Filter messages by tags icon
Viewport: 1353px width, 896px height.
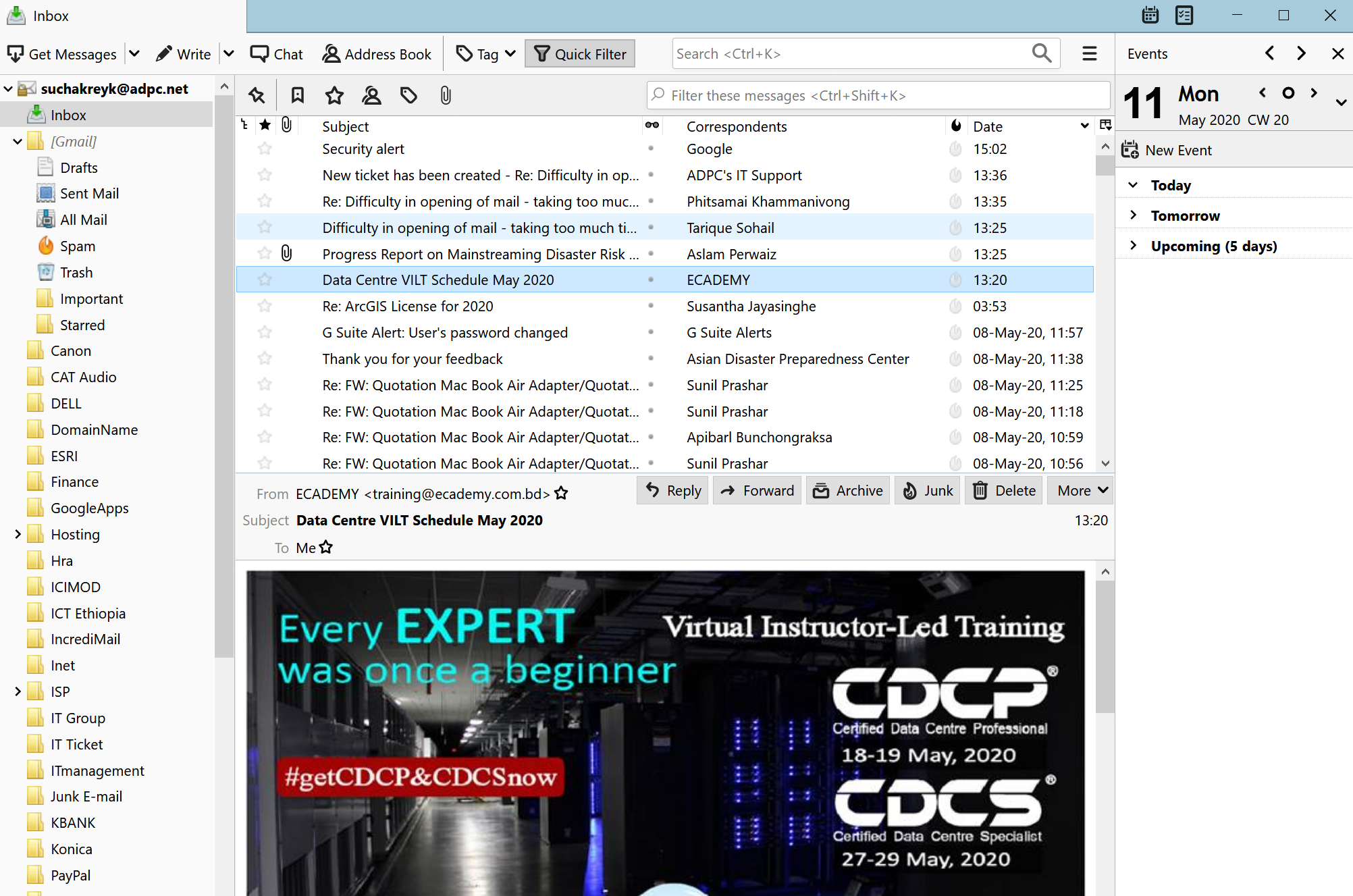point(408,95)
